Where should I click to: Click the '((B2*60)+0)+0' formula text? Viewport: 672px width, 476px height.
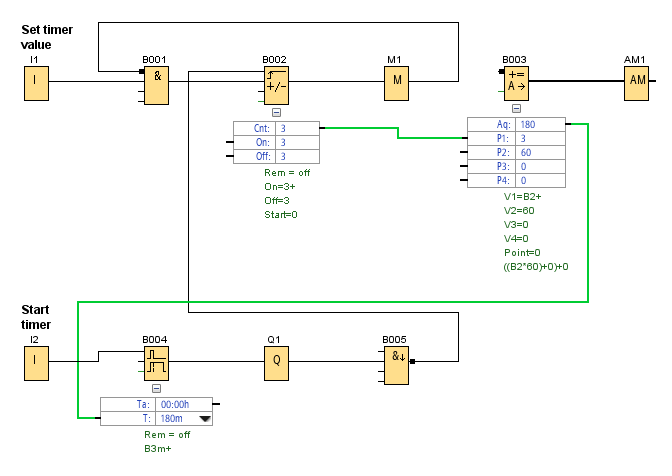pos(536,267)
